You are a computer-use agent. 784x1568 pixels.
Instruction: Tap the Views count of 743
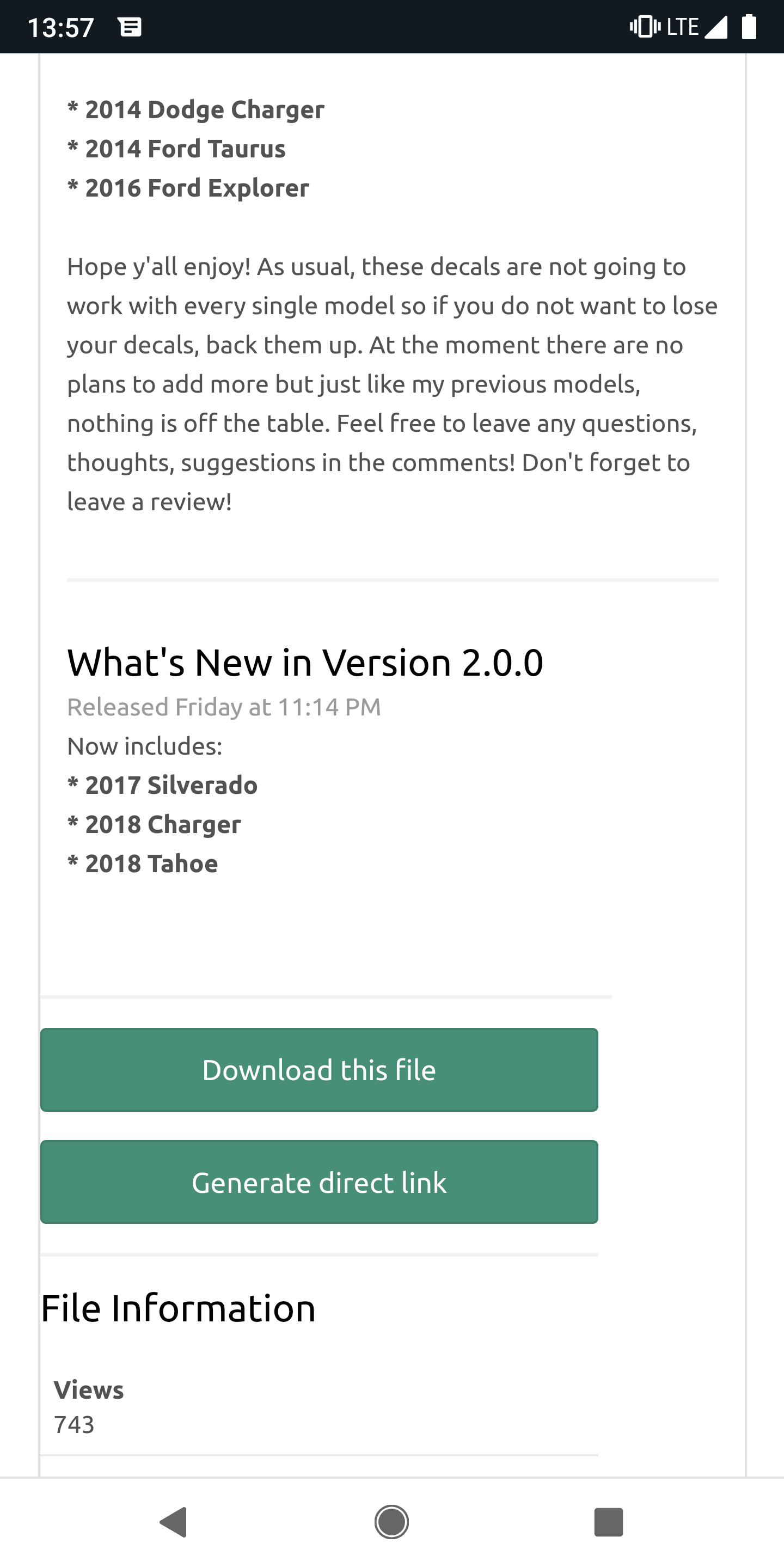coord(74,1424)
